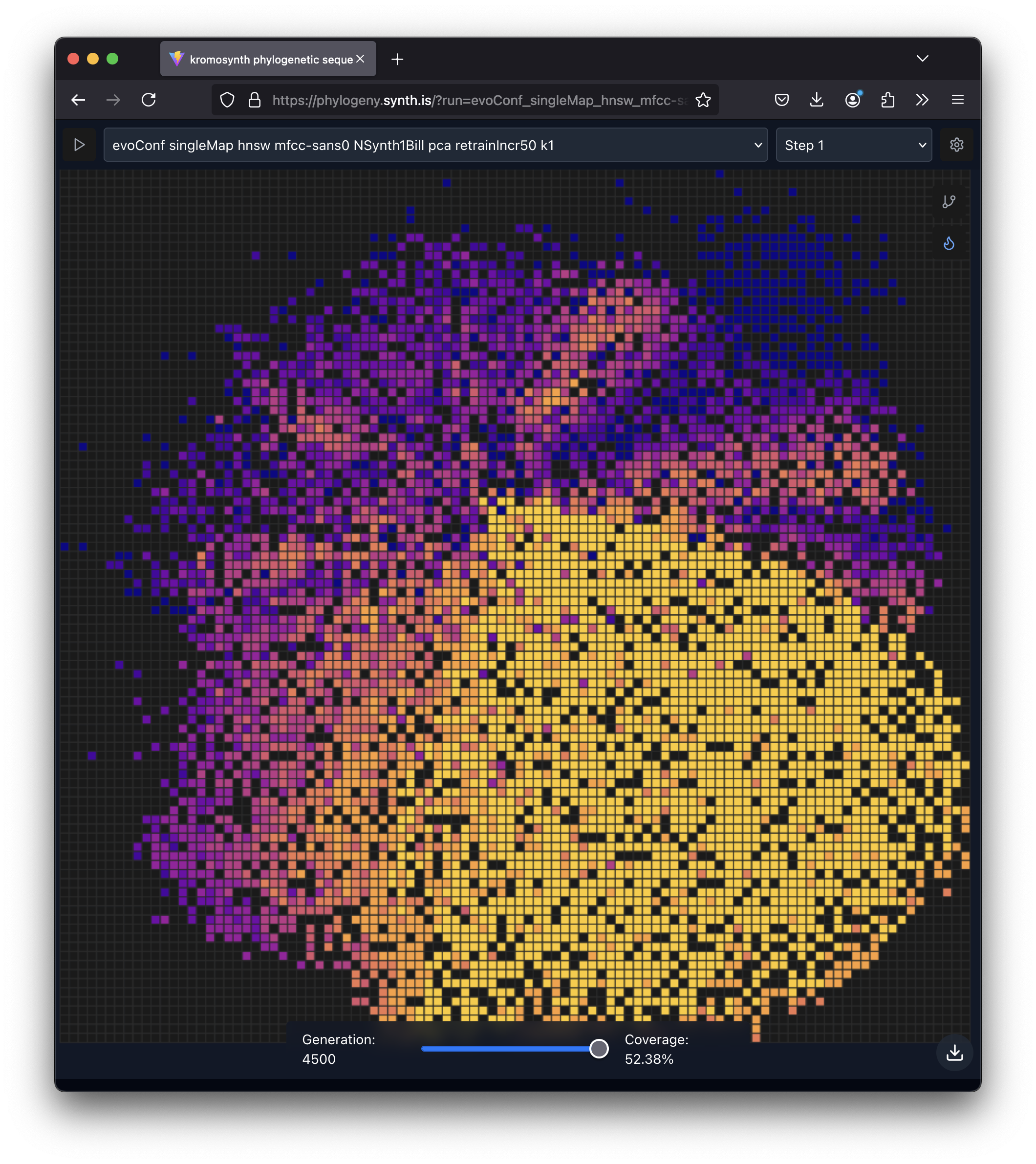Image resolution: width=1036 pixels, height=1164 pixels.
Task: Toggle the bookmark star in the address bar
Action: coord(703,100)
